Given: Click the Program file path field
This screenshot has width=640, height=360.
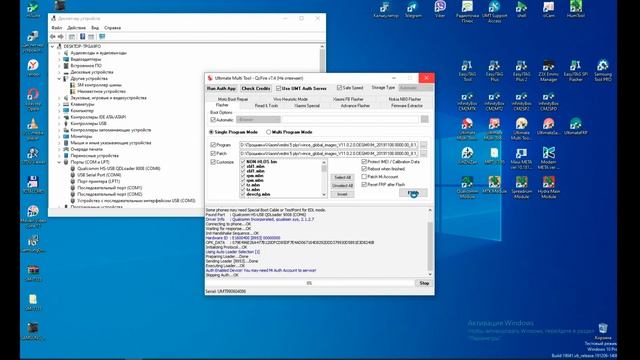Looking at the screenshot, I should coord(329,144).
